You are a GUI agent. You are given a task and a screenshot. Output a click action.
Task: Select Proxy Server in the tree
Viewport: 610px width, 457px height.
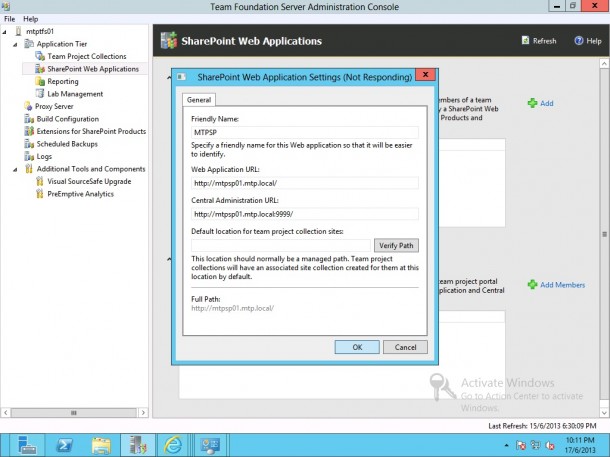tap(54, 106)
